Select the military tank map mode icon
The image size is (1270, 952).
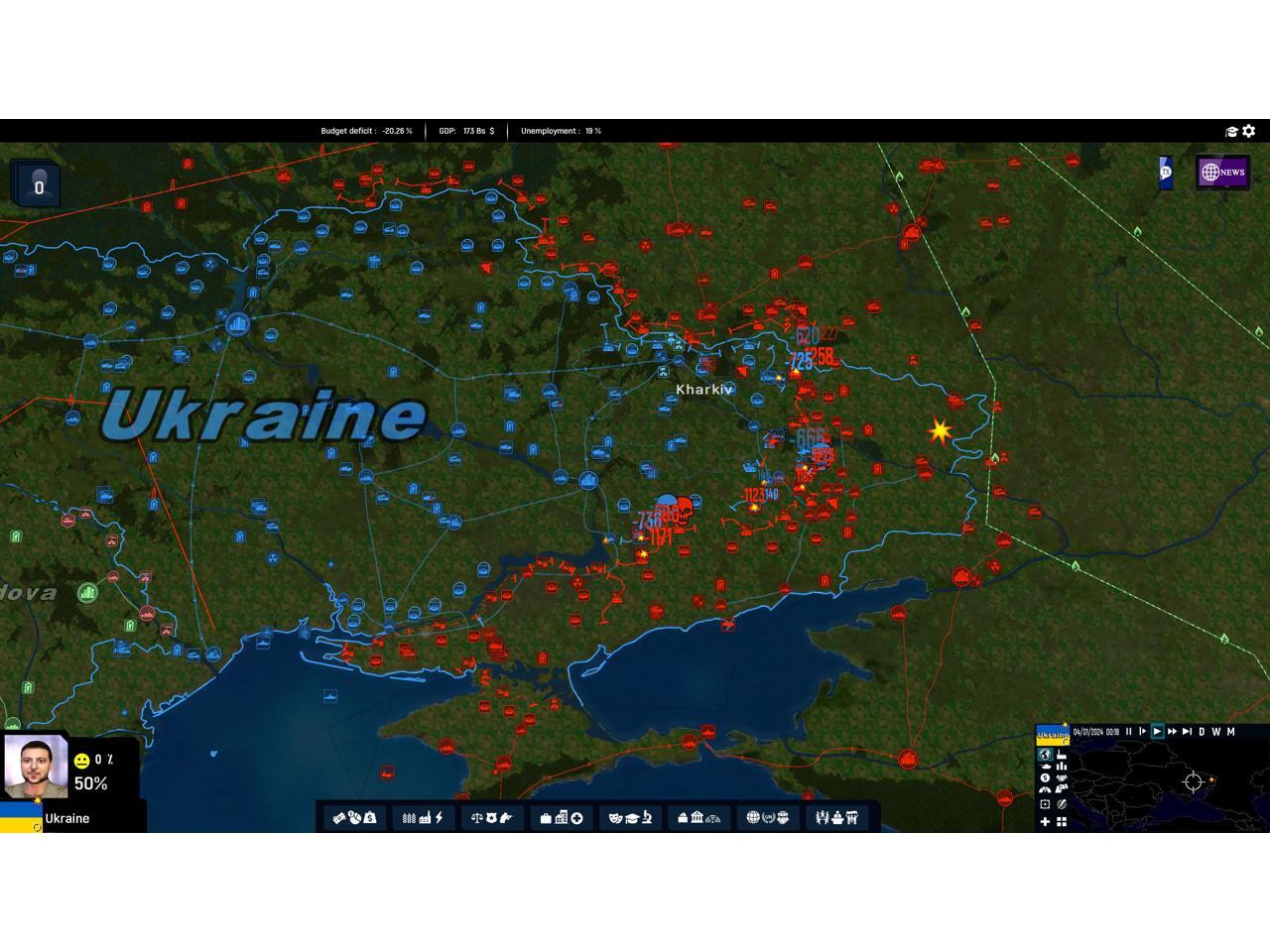[1045, 767]
